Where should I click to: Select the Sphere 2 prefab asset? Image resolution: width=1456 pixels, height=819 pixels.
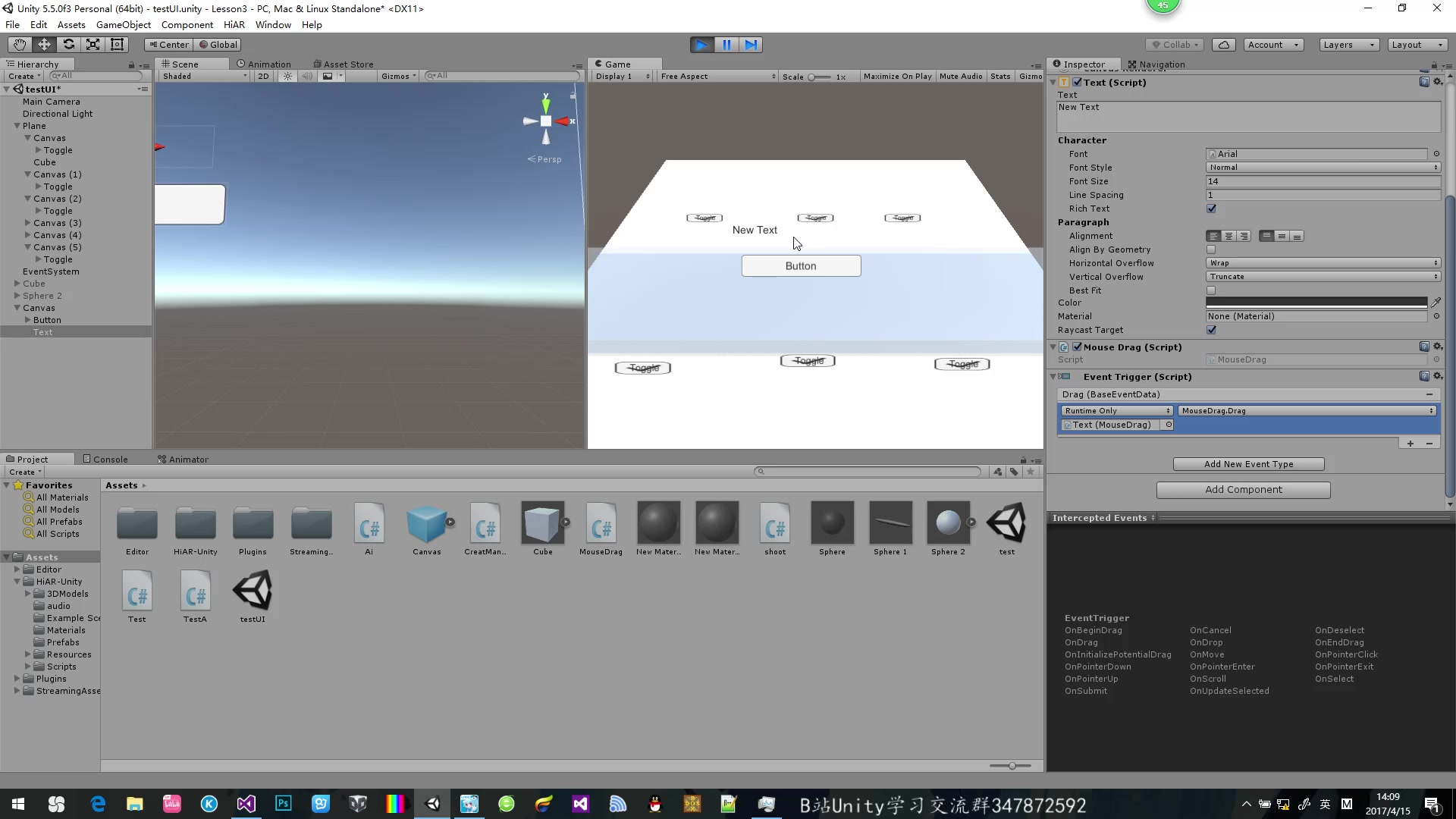tap(948, 529)
